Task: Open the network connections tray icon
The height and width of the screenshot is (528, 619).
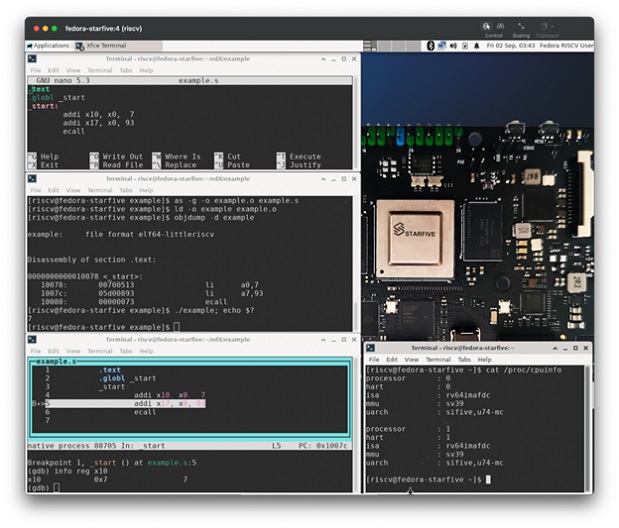Action: (x=441, y=46)
